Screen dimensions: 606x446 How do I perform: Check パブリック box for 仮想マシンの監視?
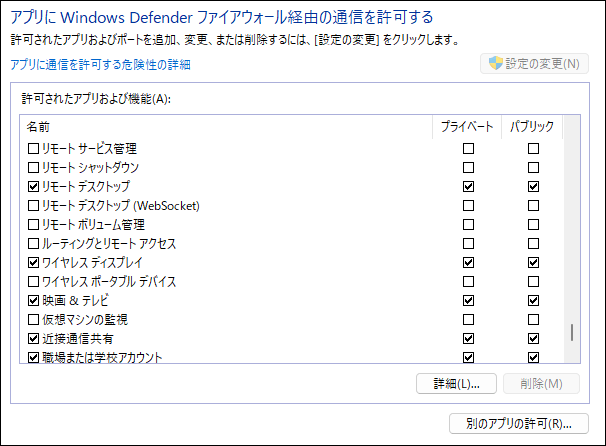coord(533,320)
